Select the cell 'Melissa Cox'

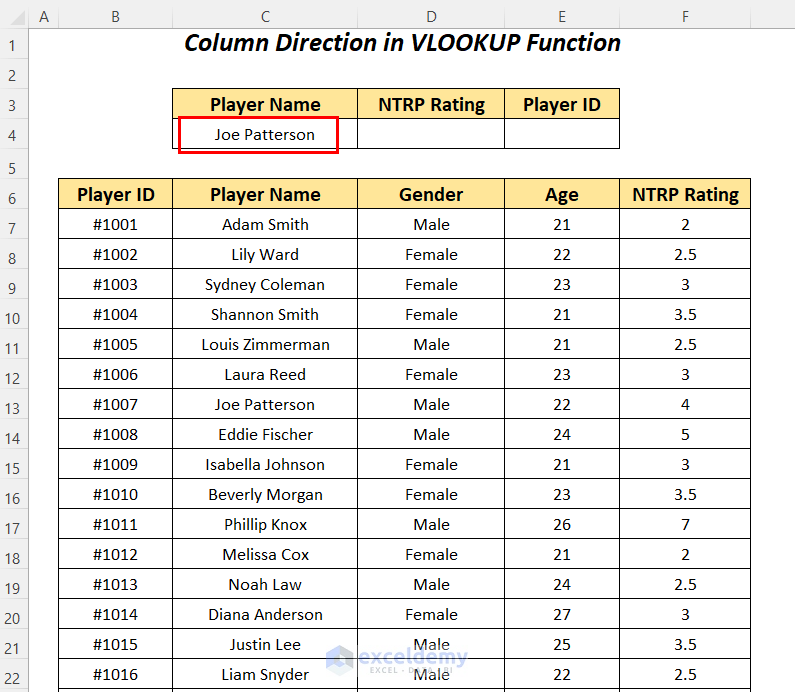(265, 554)
